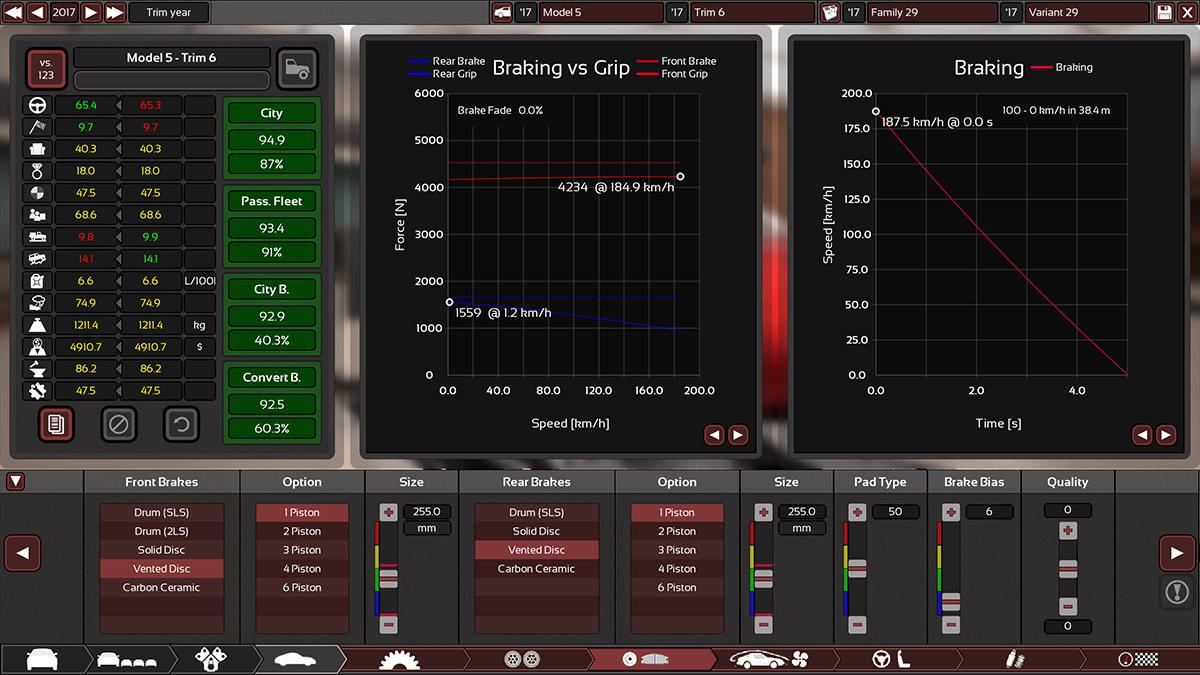This screenshot has height=675, width=1200.
Task: Increase front brake size with plus
Action: (x=389, y=512)
